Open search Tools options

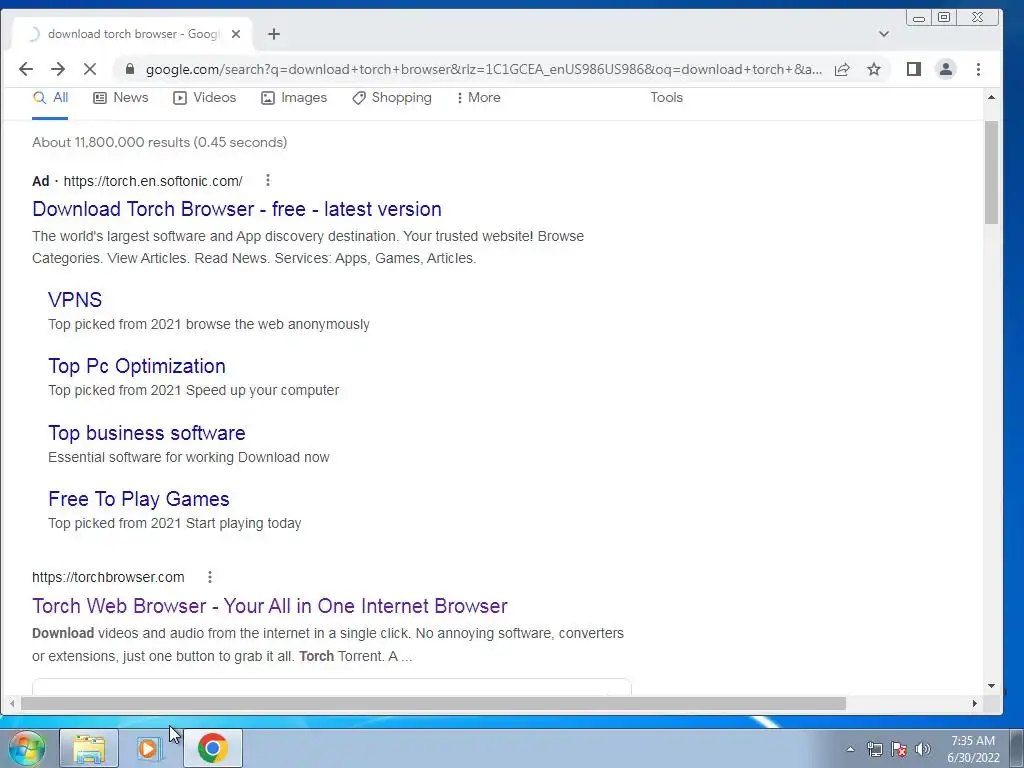click(x=666, y=98)
